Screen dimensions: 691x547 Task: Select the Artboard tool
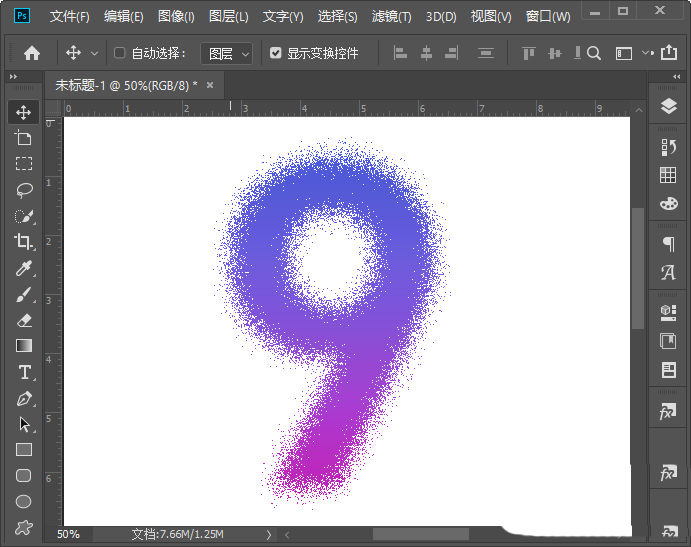pyautogui.click(x=23, y=138)
